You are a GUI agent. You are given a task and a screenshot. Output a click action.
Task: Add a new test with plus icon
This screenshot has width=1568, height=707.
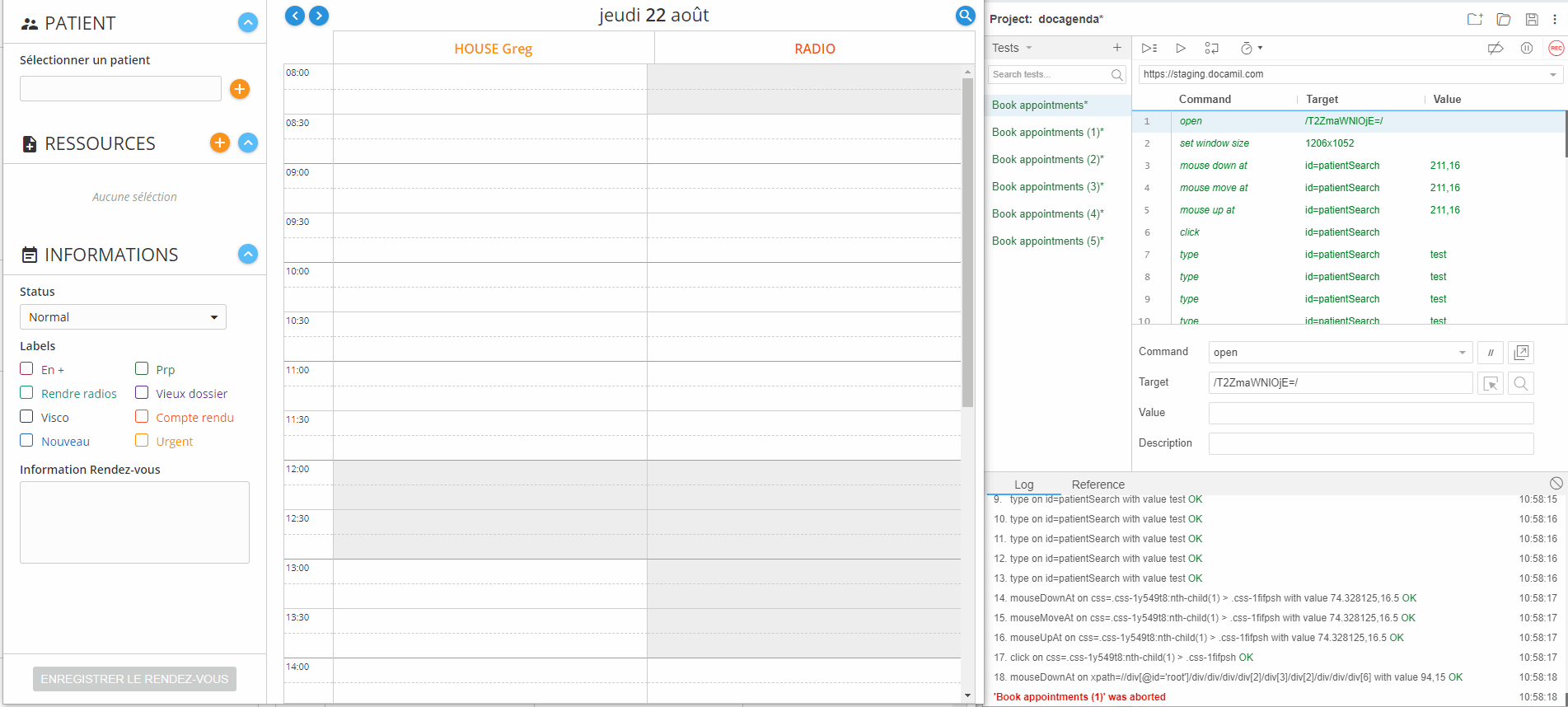pyautogui.click(x=1117, y=48)
